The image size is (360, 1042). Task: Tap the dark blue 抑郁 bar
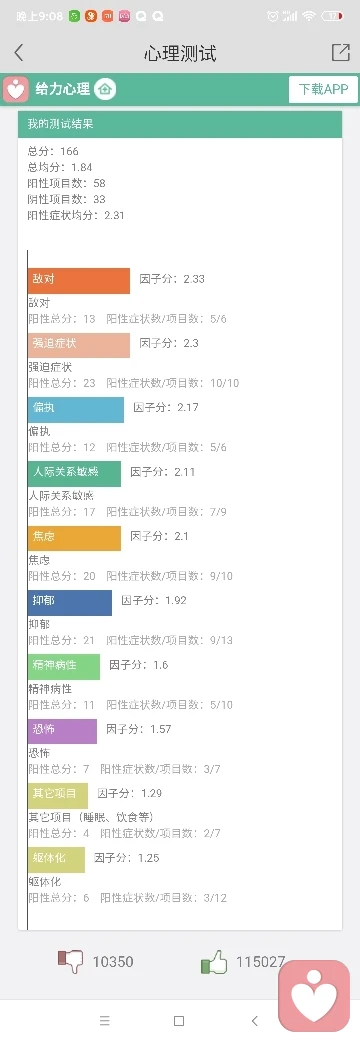pos(70,602)
